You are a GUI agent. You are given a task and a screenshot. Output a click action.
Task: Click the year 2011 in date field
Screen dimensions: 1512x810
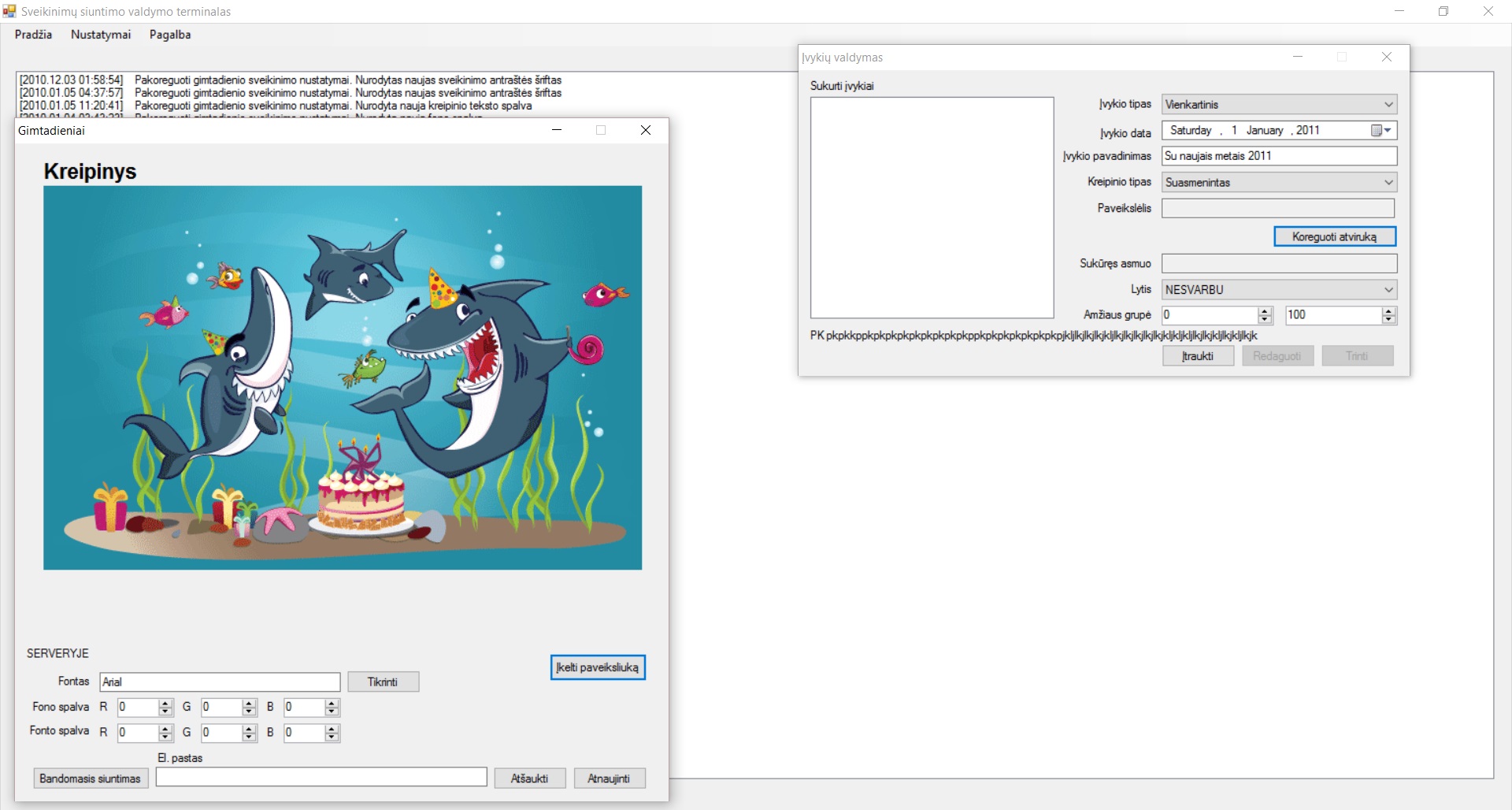(x=1308, y=130)
